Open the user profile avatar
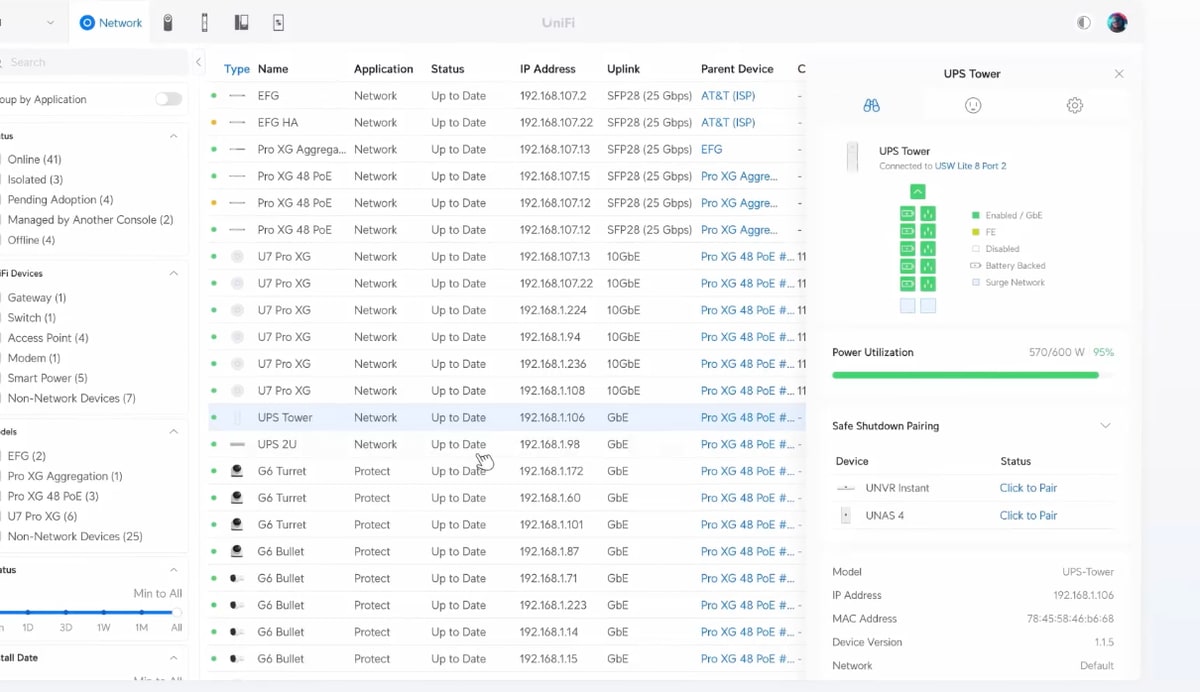This screenshot has height=692, width=1200. (x=1117, y=22)
